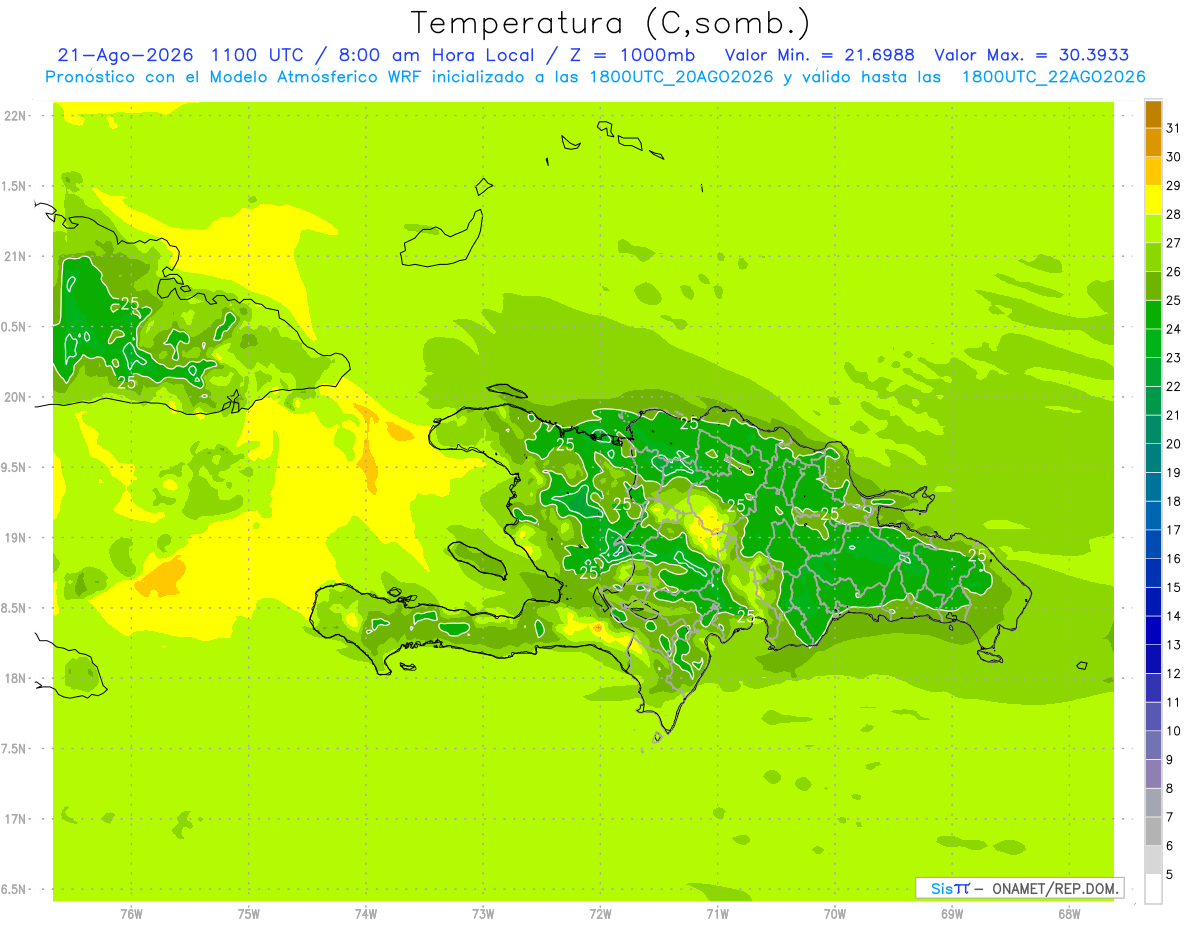Click the 72W longitude axis label
The width and height of the screenshot is (1200, 927).
(600, 913)
